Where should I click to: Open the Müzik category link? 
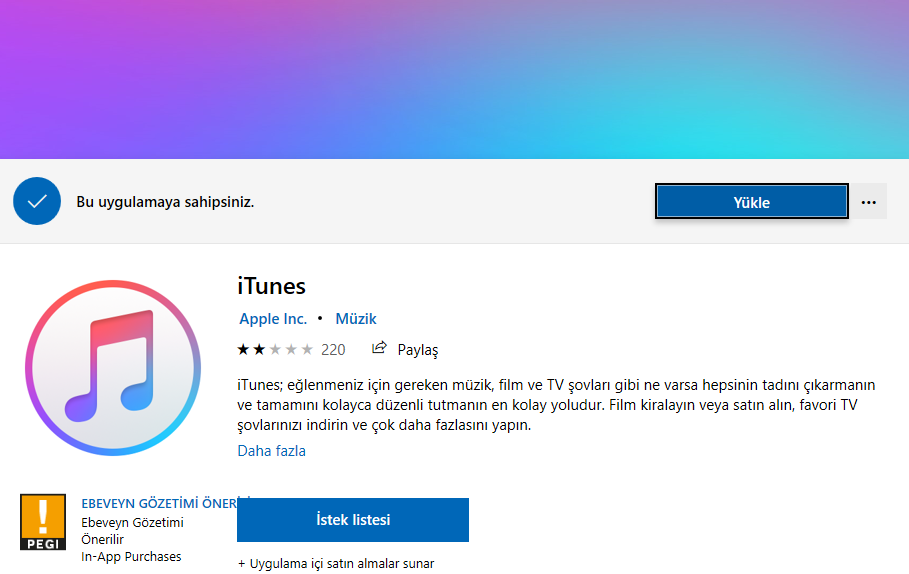click(x=356, y=319)
